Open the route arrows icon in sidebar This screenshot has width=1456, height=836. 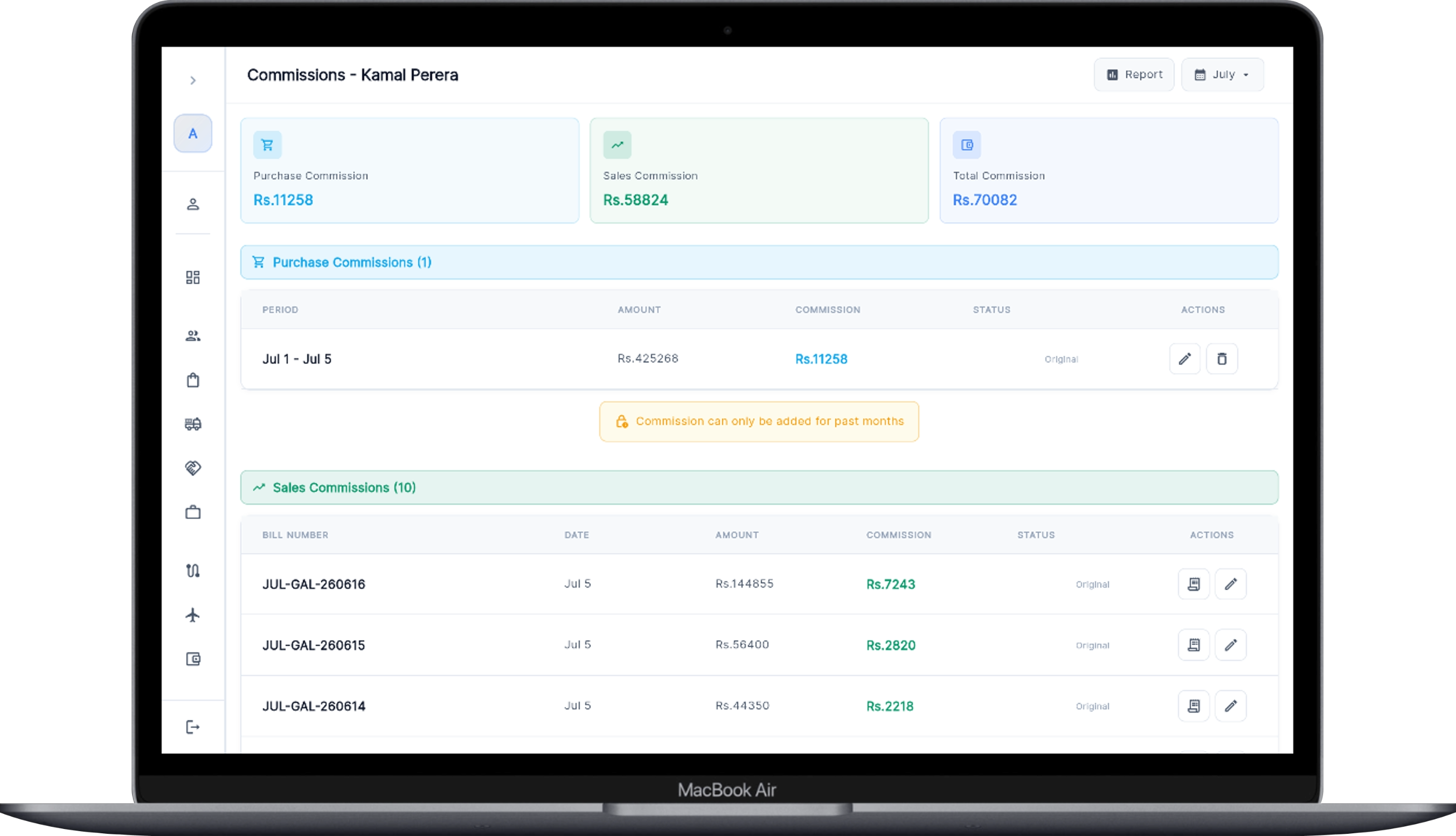[x=193, y=571]
